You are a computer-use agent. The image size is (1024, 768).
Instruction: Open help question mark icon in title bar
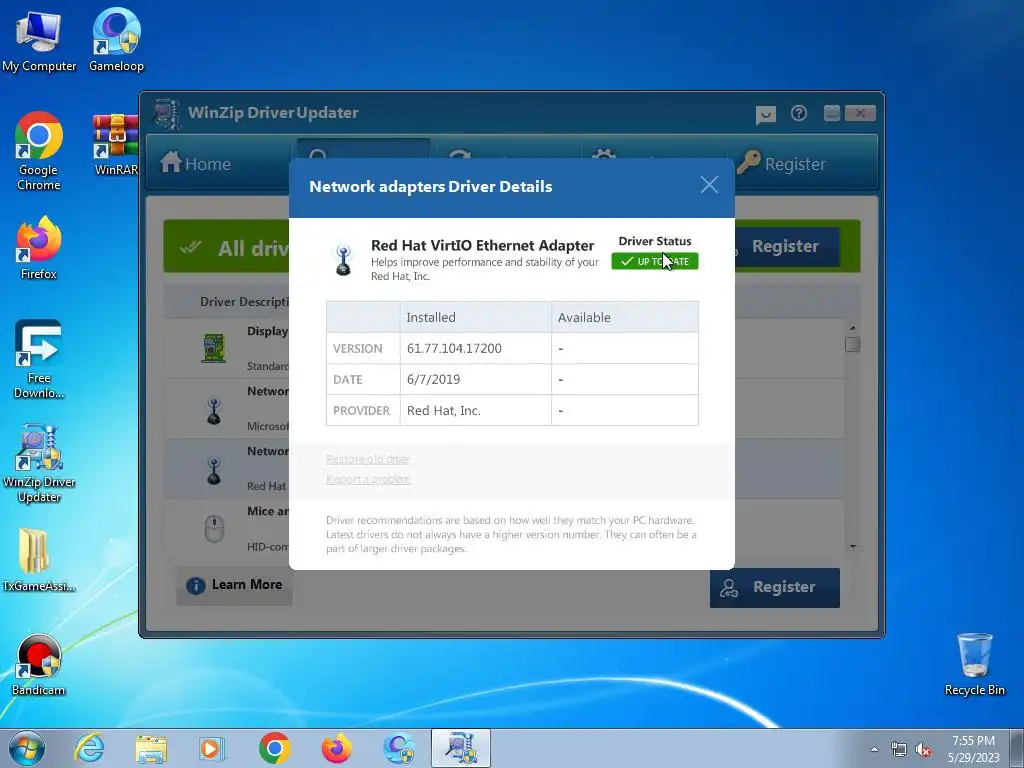(x=799, y=114)
